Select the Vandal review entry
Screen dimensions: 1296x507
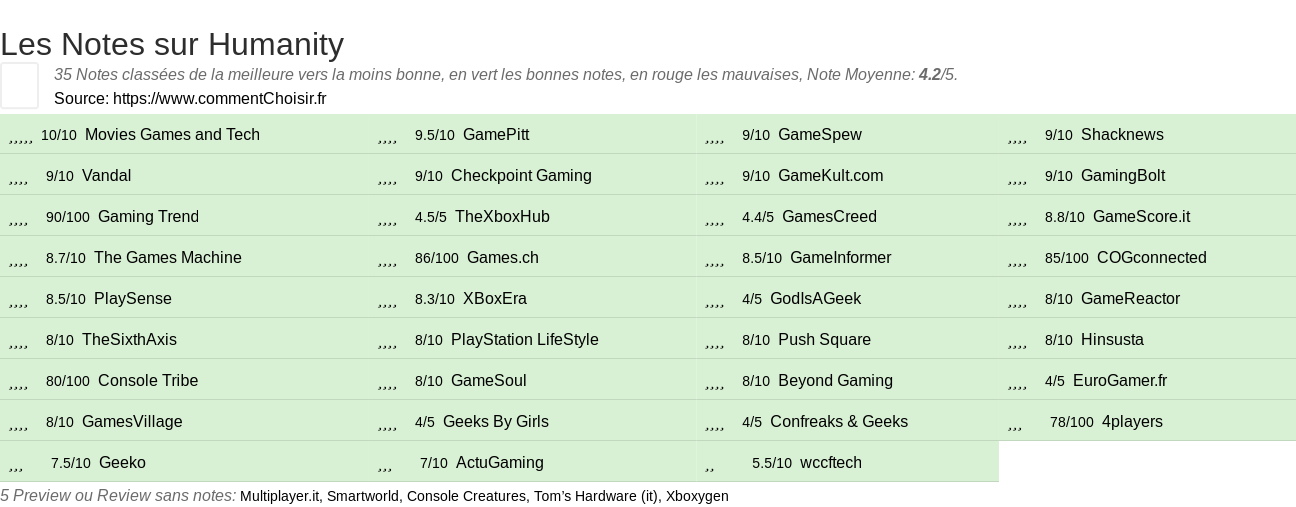click(x=106, y=176)
